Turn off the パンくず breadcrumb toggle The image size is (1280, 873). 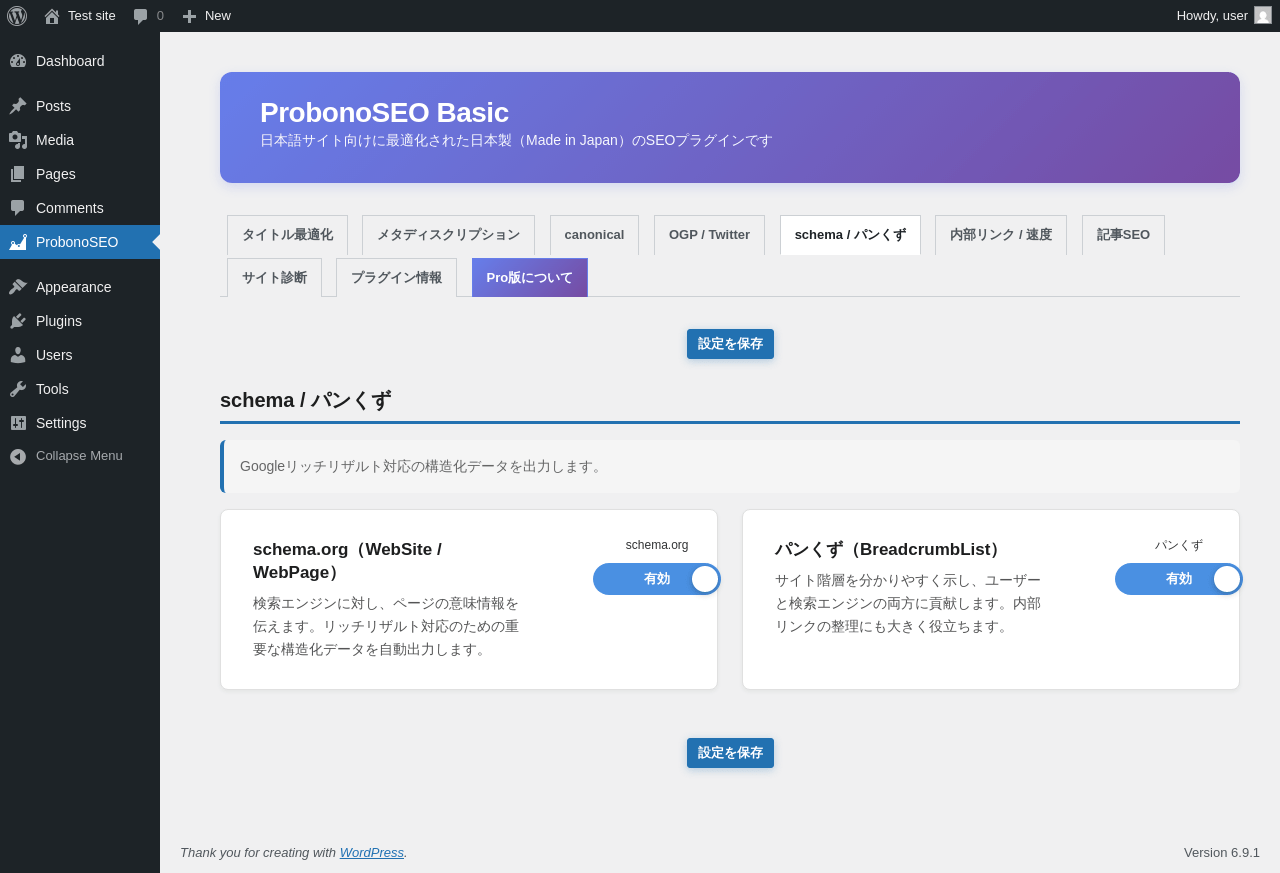1178,579
